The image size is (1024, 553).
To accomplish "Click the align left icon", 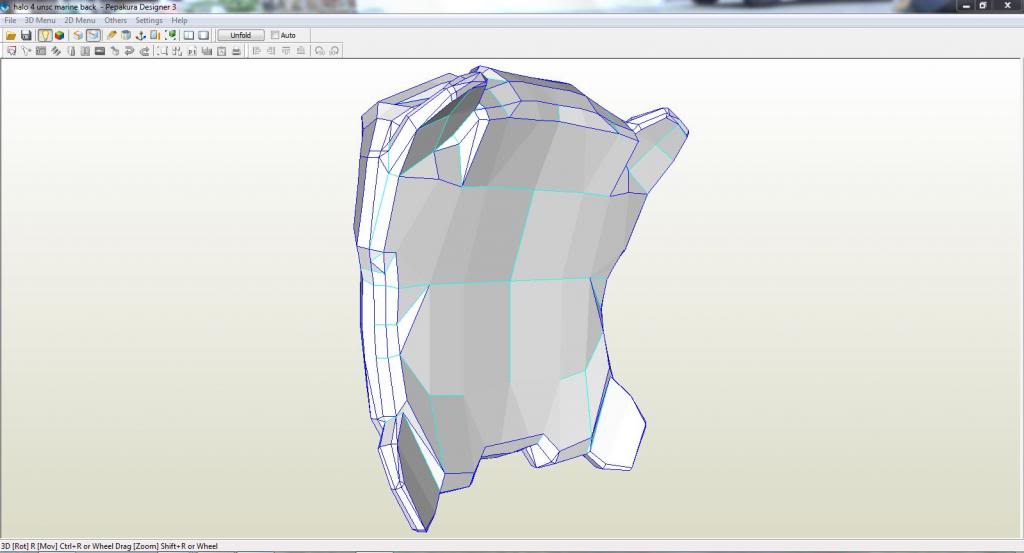I will (x=256, y=51).
